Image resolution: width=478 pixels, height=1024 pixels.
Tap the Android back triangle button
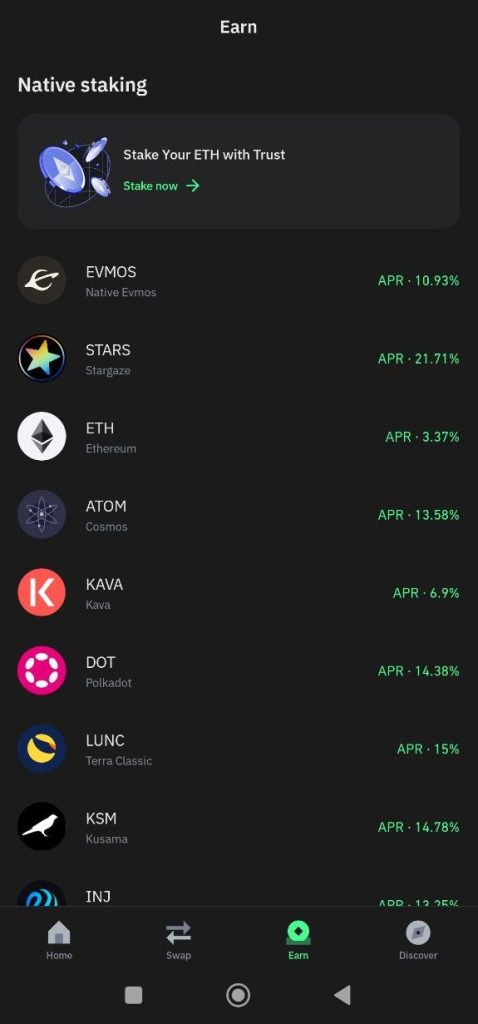click(342, 995)
